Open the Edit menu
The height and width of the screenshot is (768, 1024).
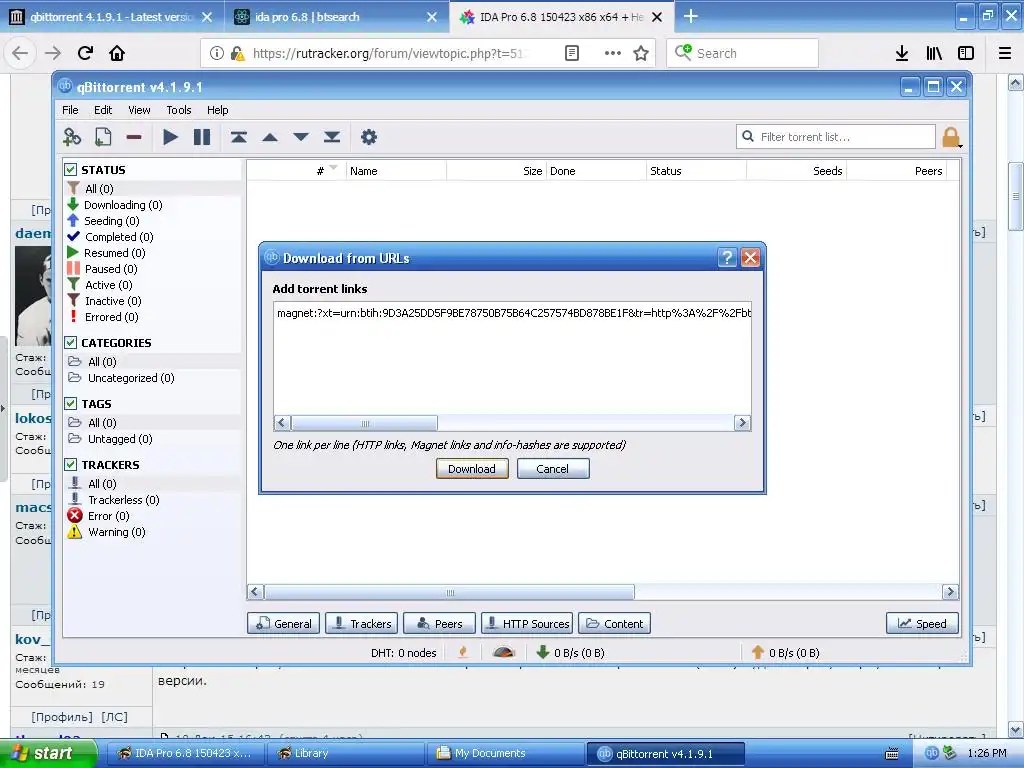103,110
